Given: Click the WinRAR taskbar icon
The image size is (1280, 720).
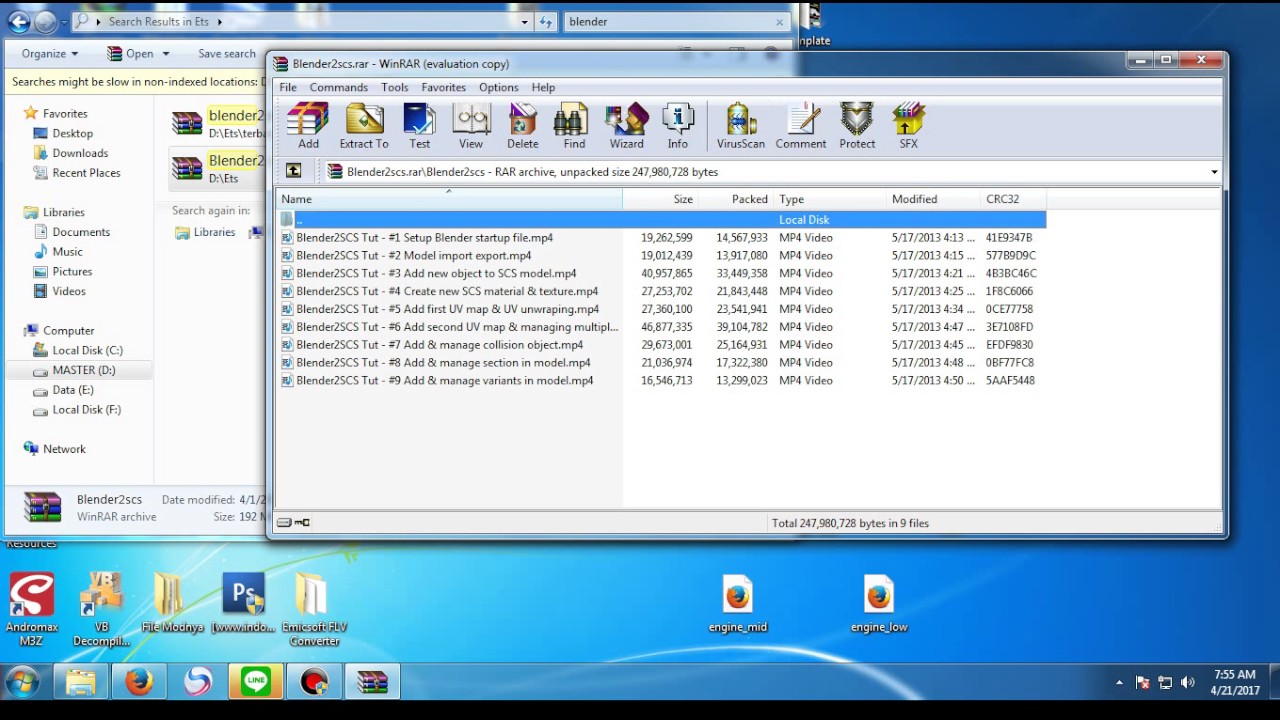Looking at the screenshot, I should (x=372, y=682).
